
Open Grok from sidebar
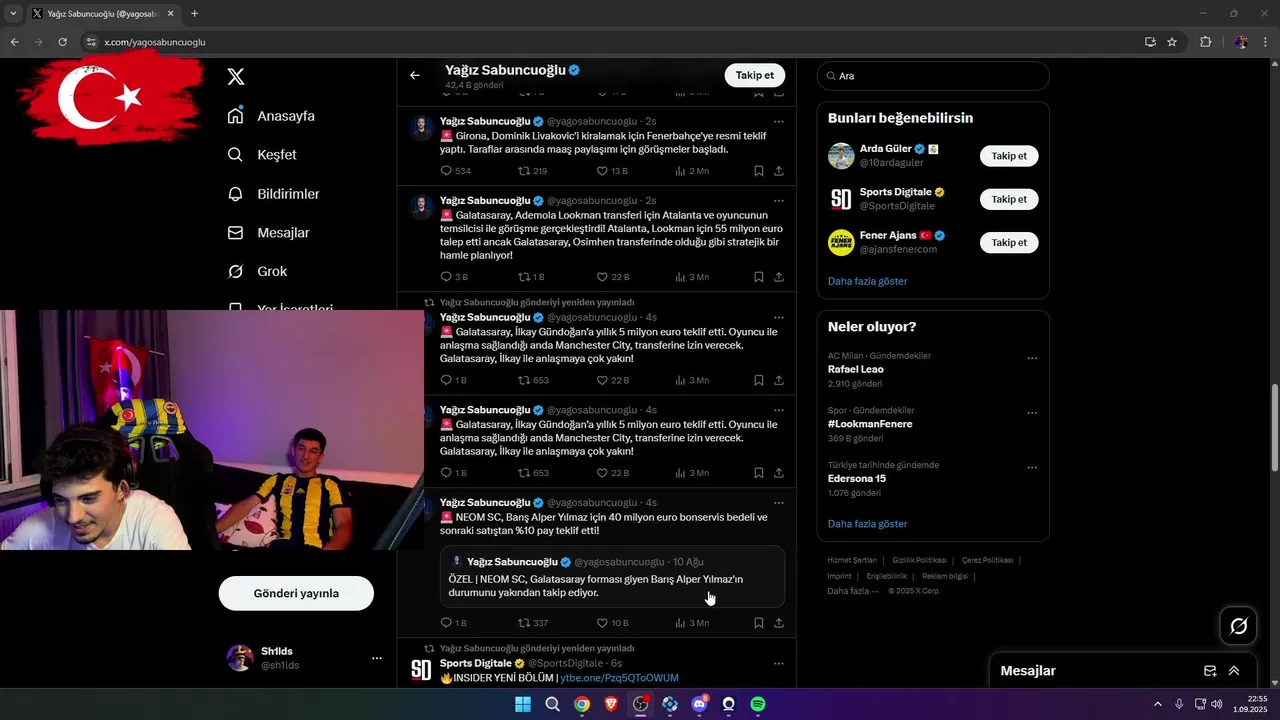point(258,272)
